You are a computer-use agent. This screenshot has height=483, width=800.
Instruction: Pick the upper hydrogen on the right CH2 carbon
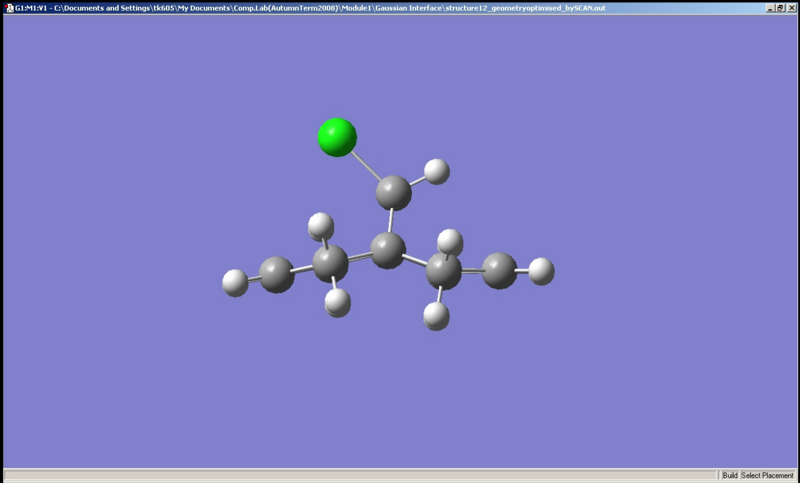click(x=450, y=242)
